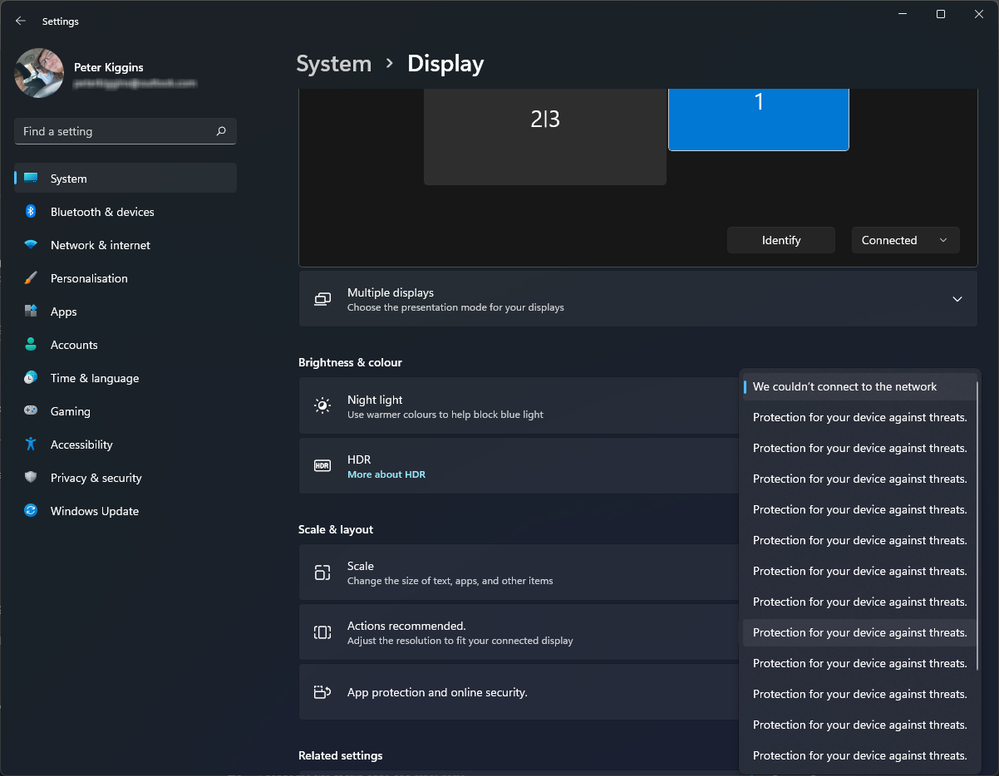Go to Network & internet
Image resolution: width=999 pixels, height=776 pixels.
click(126, 245)
